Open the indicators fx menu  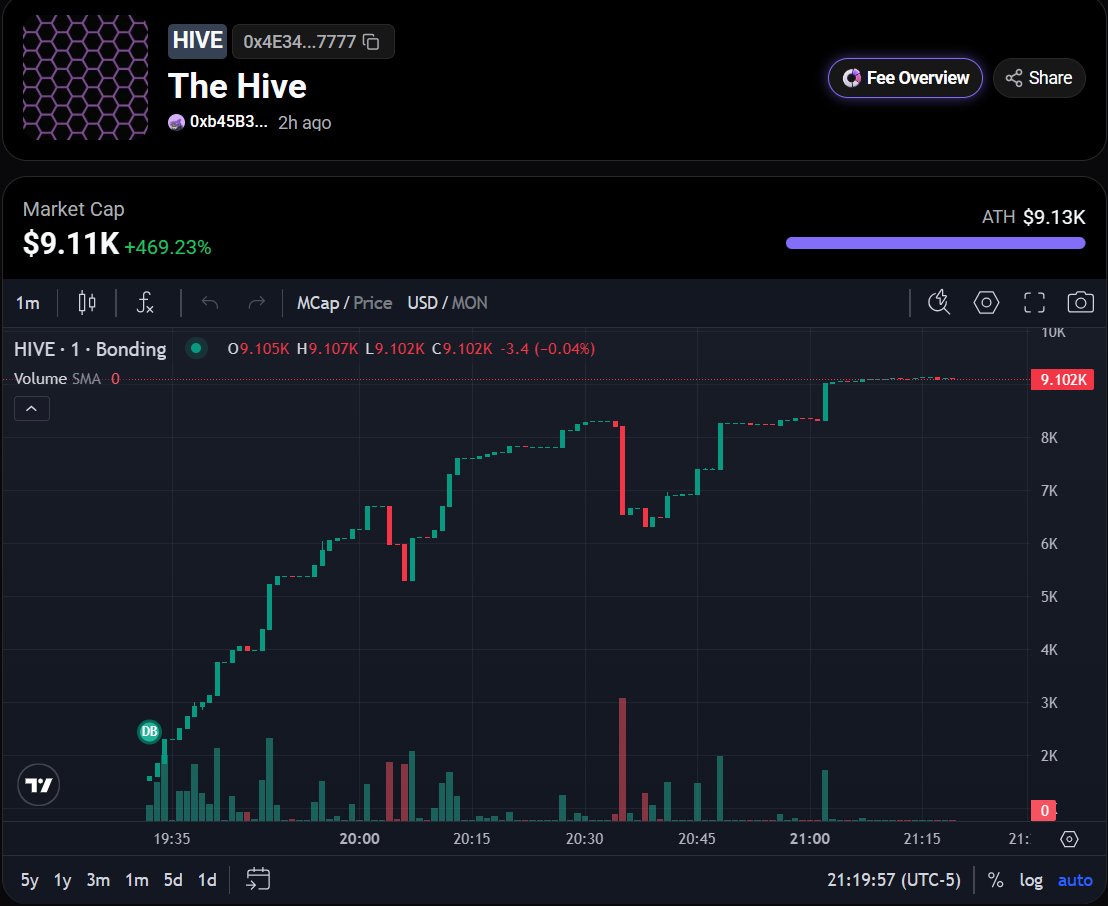click(x=145, y=303)
